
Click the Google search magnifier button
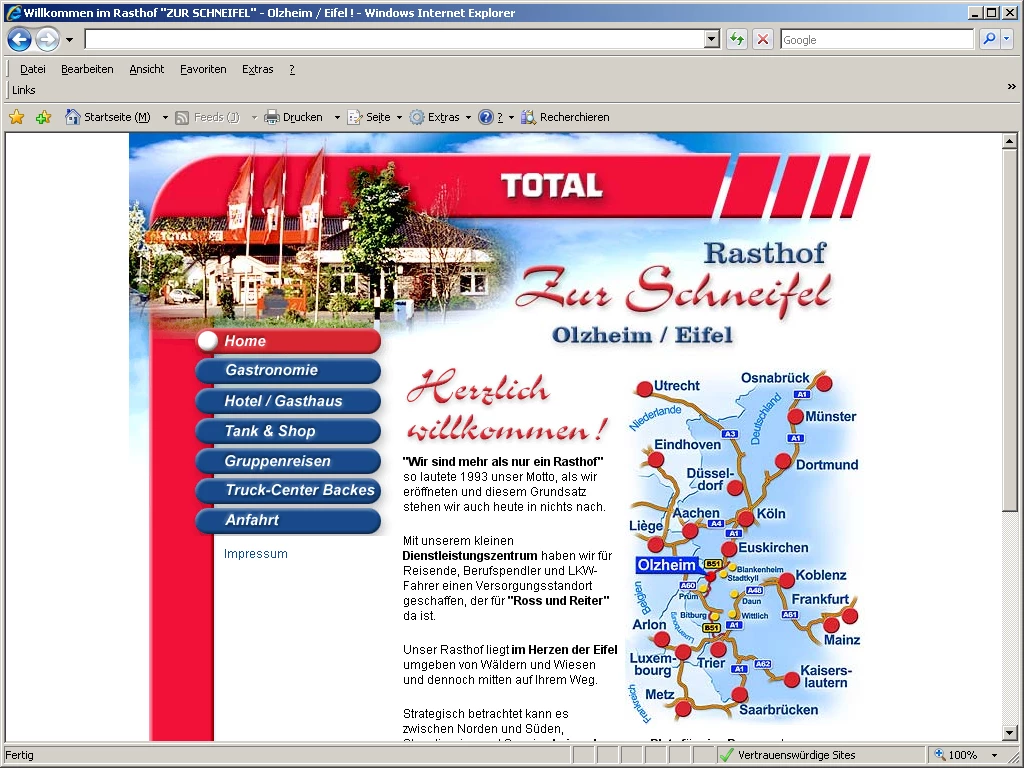[x=989, y=39]
